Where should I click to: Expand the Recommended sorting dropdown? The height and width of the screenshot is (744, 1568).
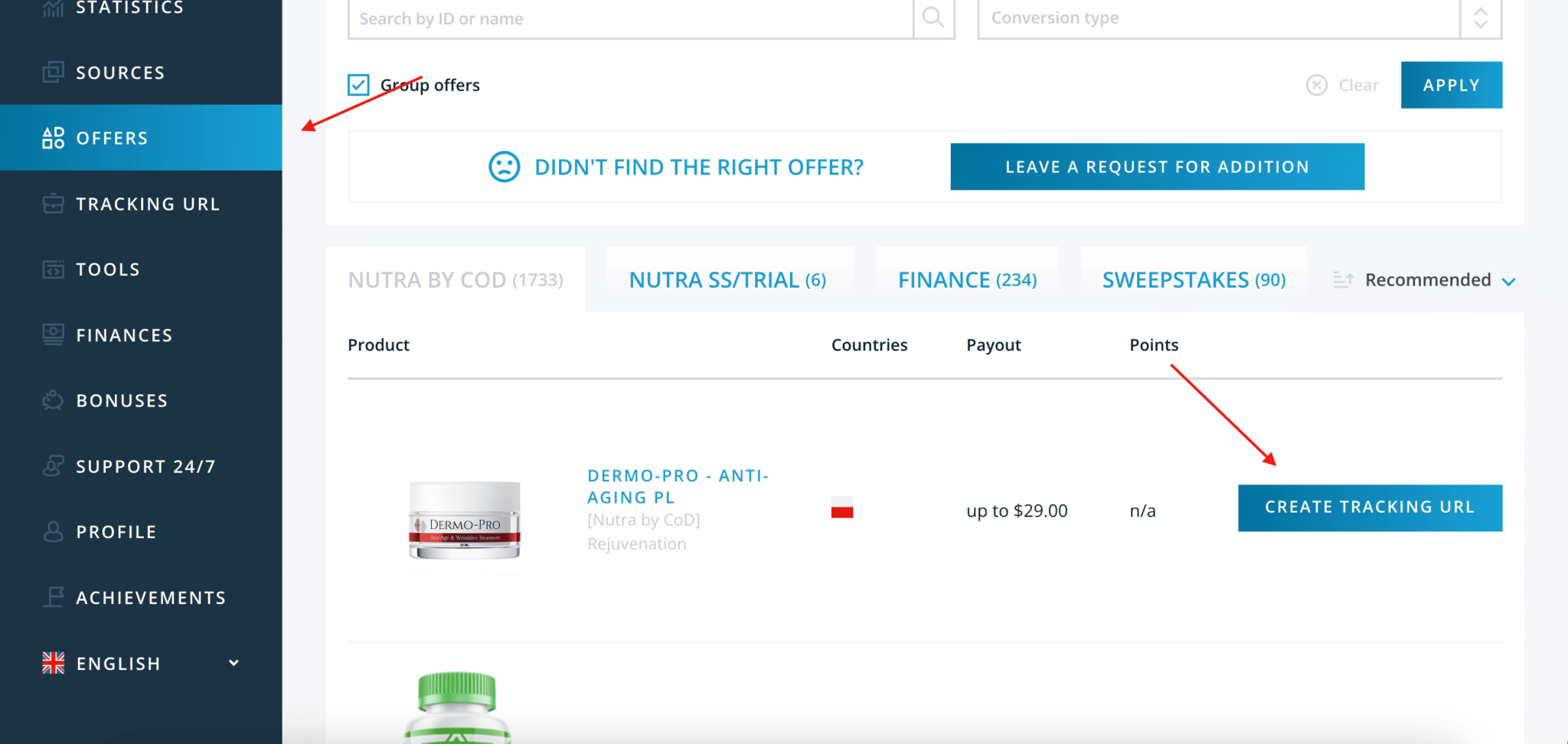point(1509,280)
